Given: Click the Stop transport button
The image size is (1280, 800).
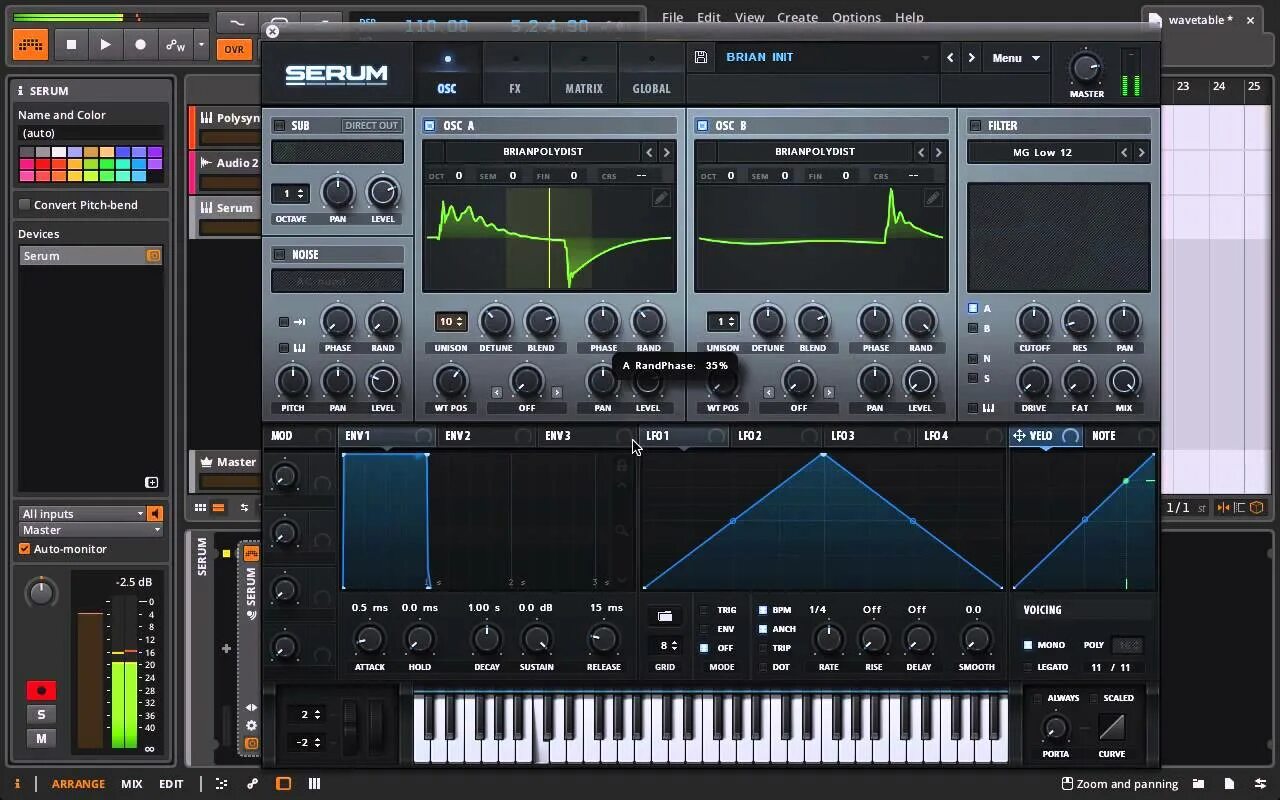Looking at the screenshot, I should tap(71, 44).
